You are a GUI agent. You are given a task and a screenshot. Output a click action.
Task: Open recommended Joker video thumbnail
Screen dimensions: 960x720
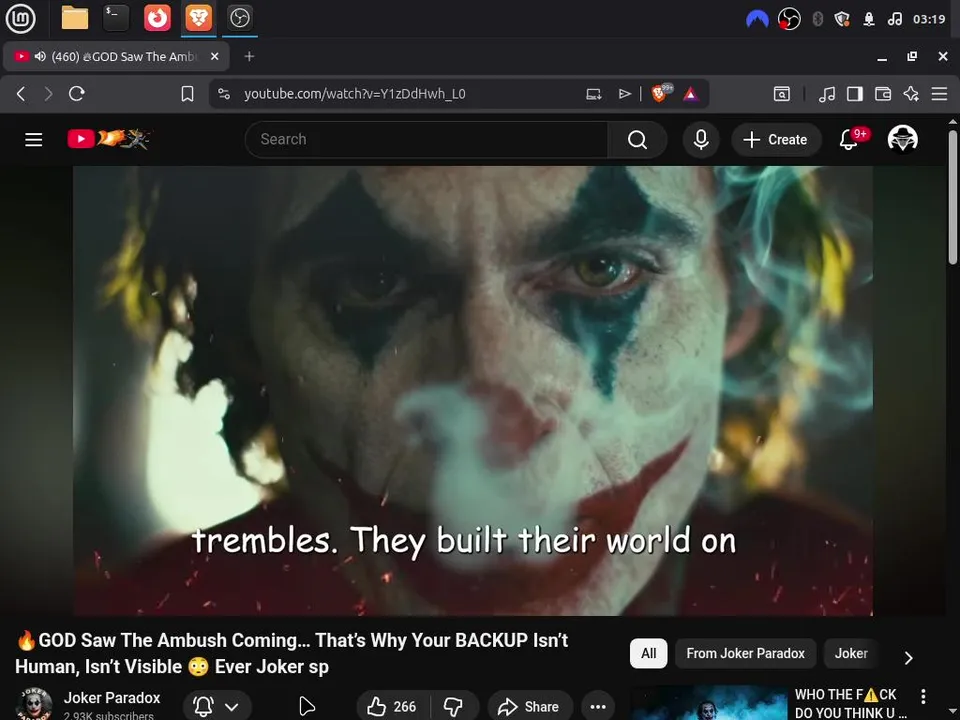(708, 703)
